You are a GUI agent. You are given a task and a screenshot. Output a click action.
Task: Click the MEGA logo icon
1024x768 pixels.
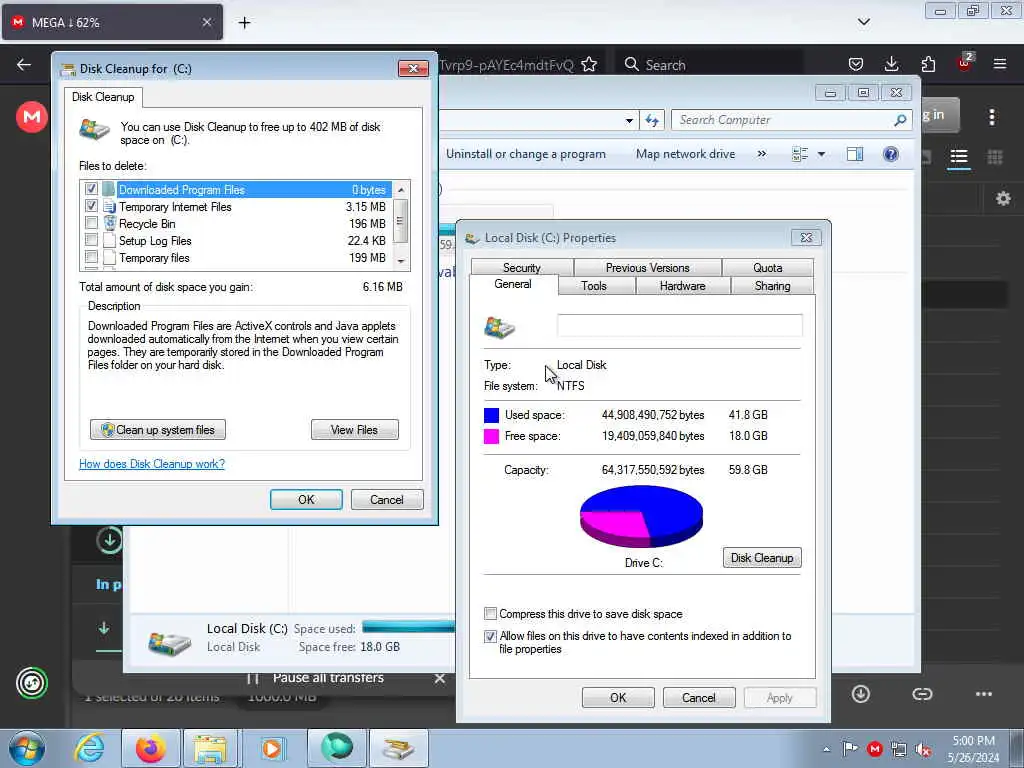pos(31,118)
